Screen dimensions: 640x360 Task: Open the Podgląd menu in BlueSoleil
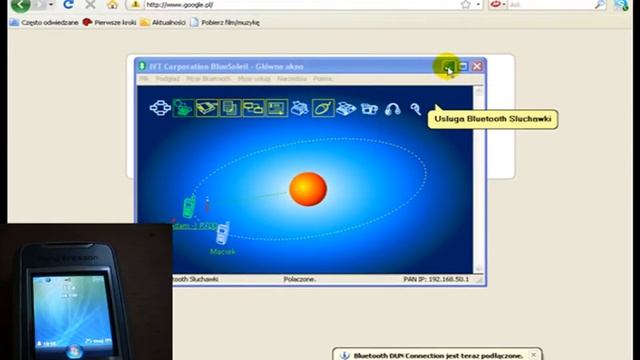[167, 78]
